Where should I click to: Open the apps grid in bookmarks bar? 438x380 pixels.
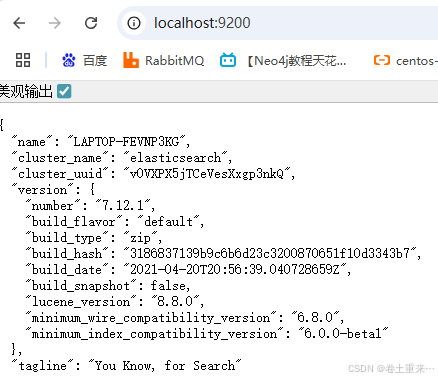23,60
